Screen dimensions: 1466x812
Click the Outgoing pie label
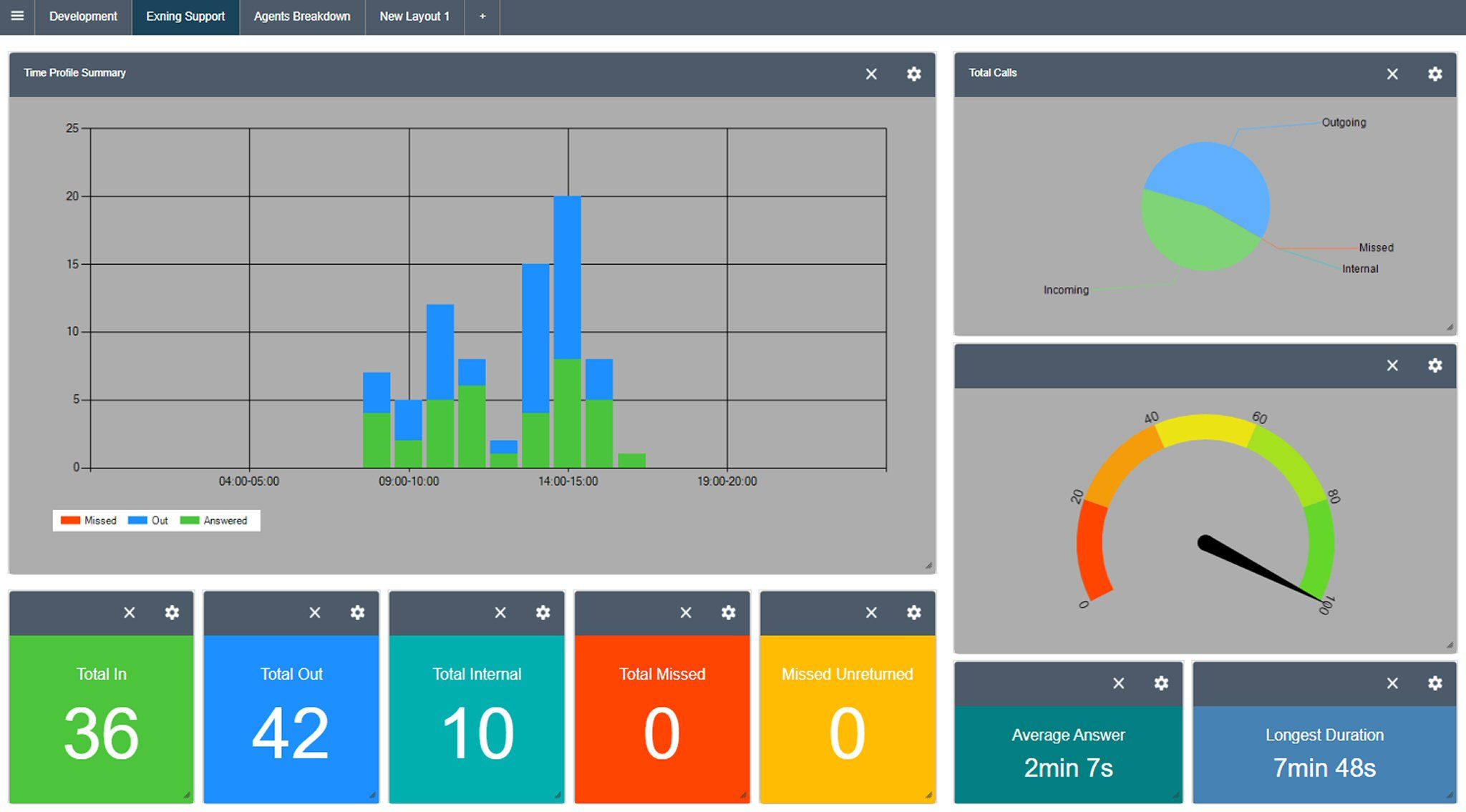coord(1344,122)
